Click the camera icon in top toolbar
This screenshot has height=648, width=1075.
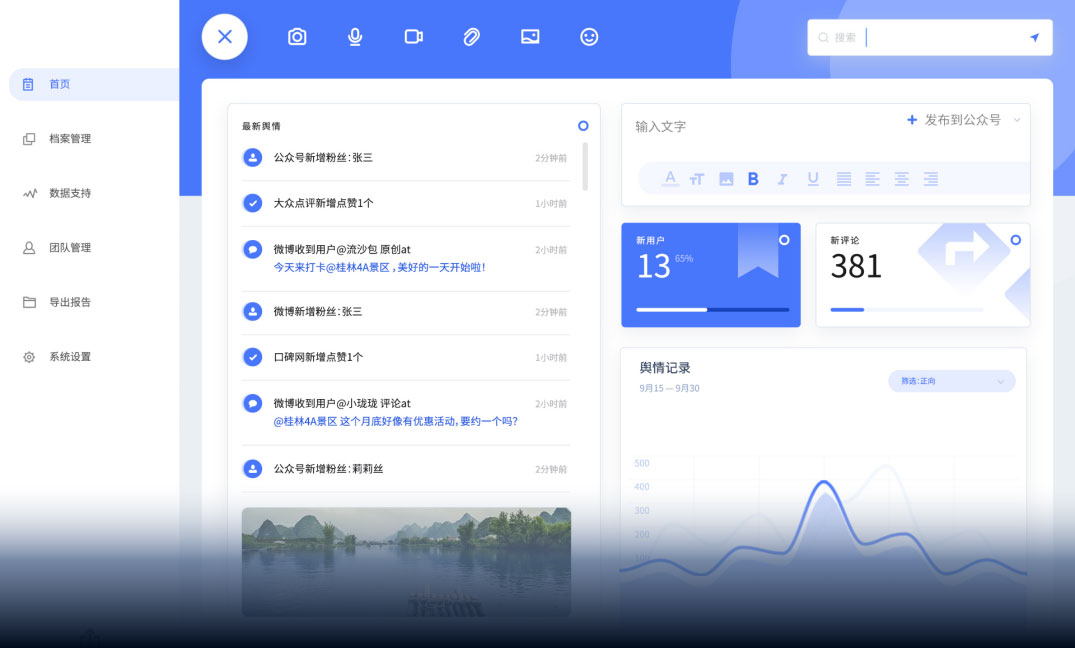click(297, 37)
